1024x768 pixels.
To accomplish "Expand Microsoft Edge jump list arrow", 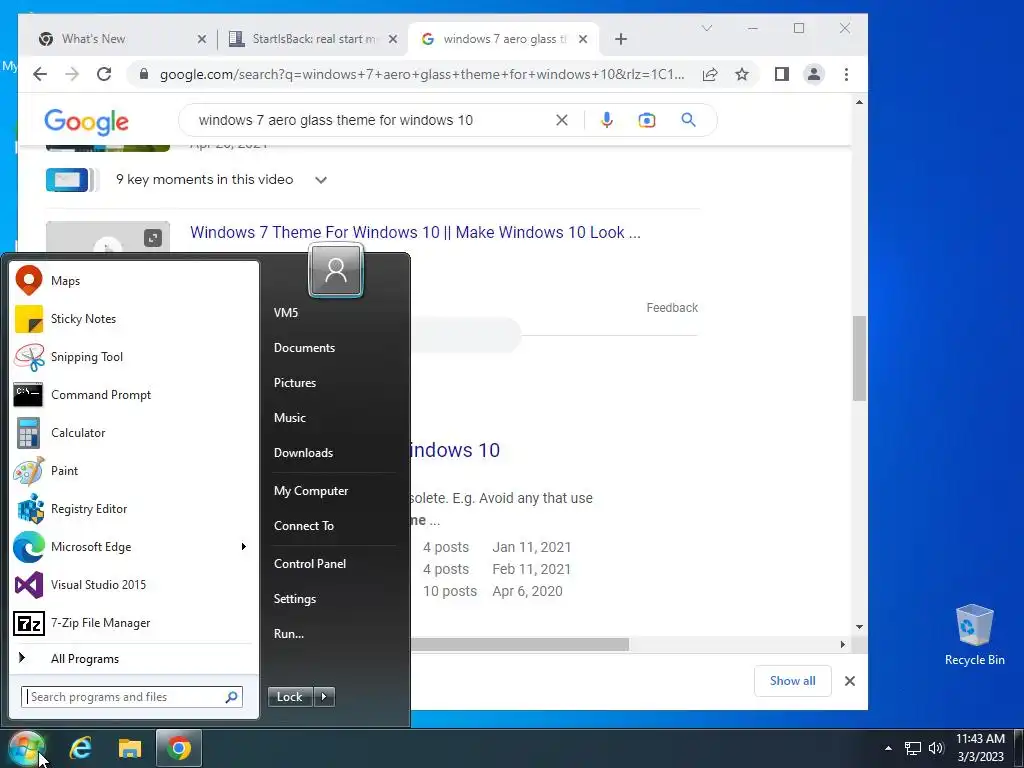I will [244, 547].
